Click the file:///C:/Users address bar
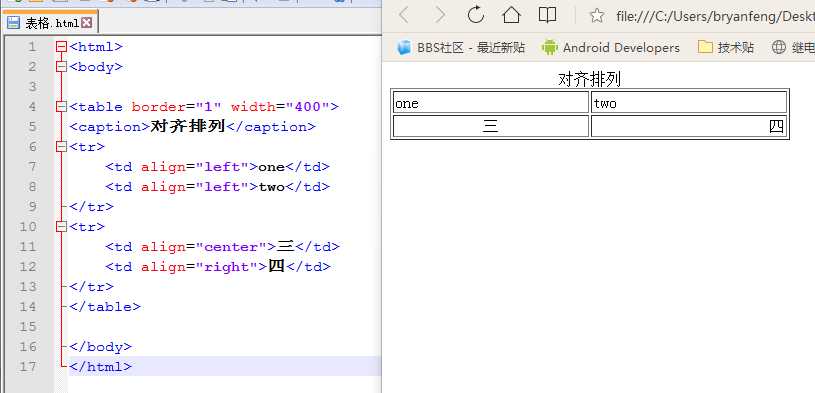The width and height of the screenshot is (815, 393). (715, 17)
